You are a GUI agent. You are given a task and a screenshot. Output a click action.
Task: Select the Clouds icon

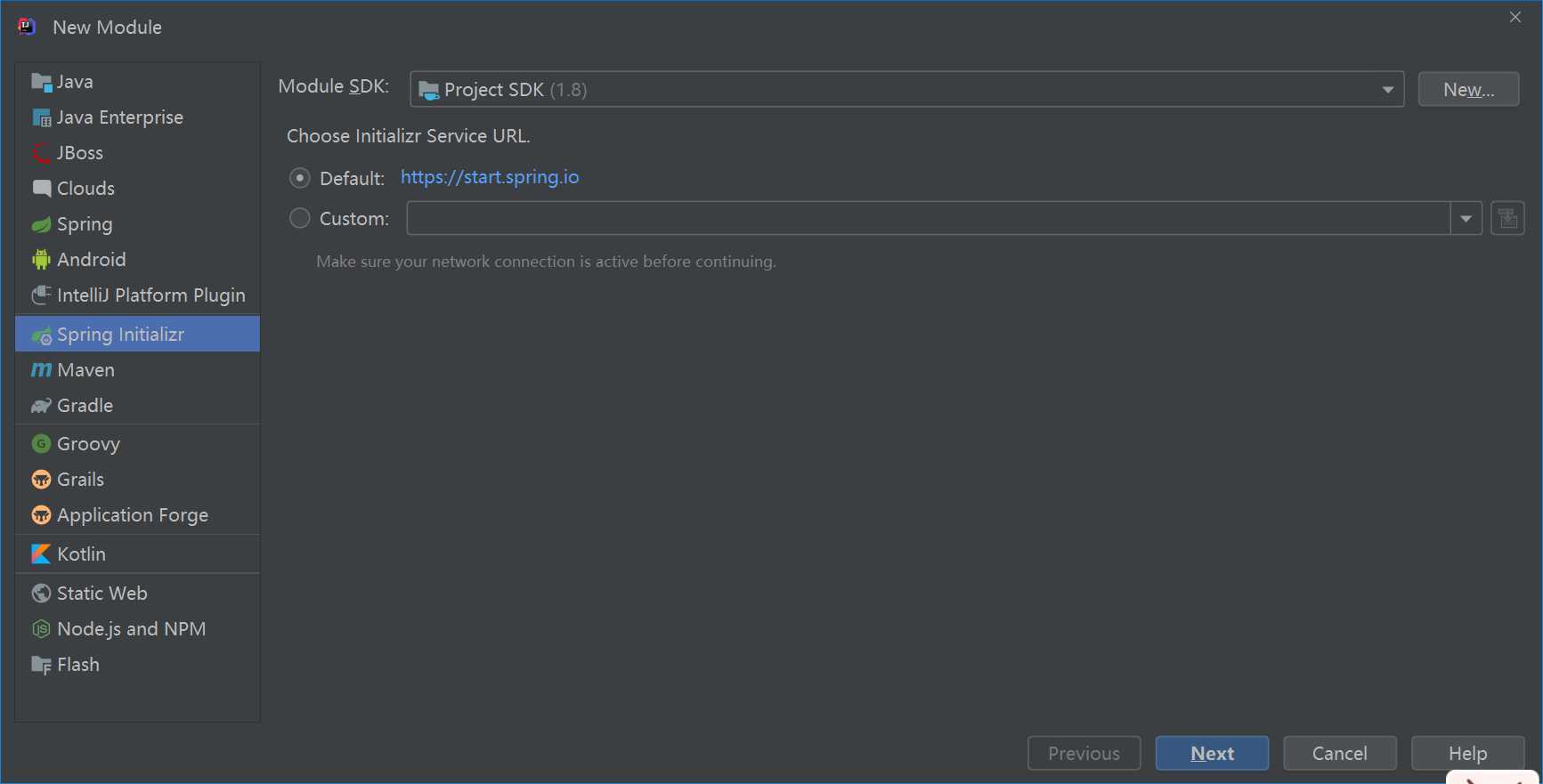click(x=41, y=189)
